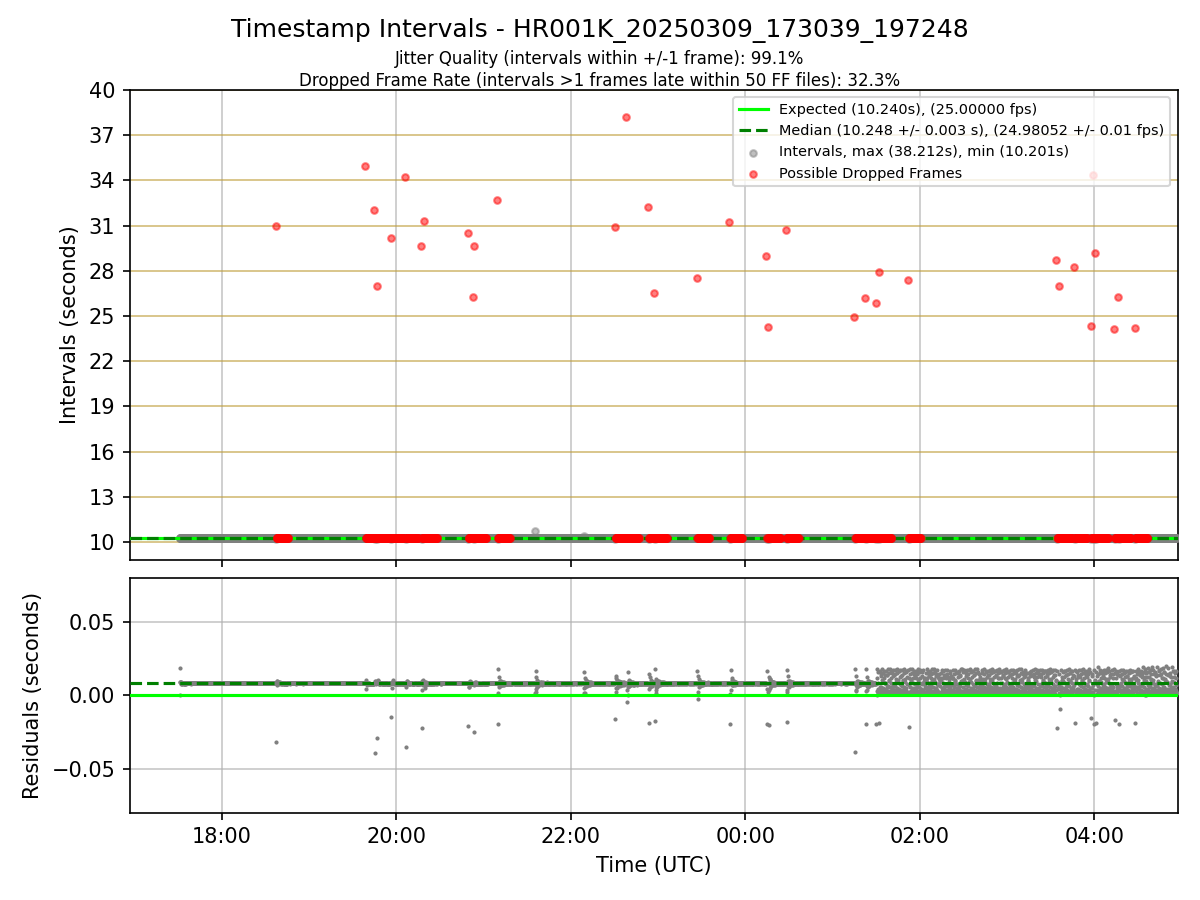Click the 'Time (UTC)' x-axis label
Viewport: 1200px width, 900px height.
pos(653,865)
